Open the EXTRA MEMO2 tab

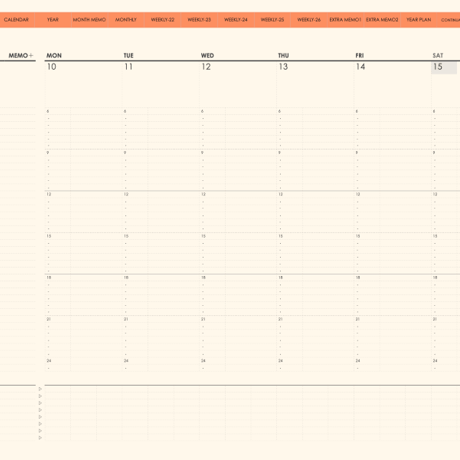(x=382, y=20)
